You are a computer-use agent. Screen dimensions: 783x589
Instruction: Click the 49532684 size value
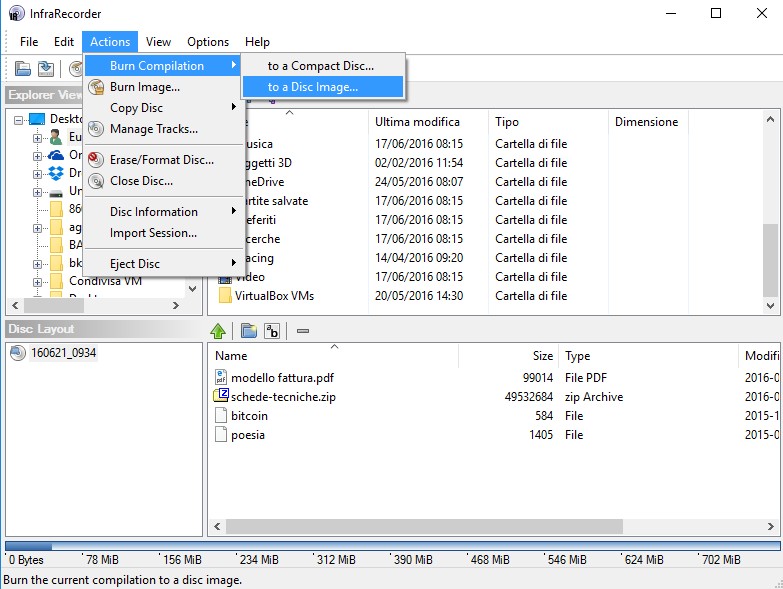(x=528, y=396)
